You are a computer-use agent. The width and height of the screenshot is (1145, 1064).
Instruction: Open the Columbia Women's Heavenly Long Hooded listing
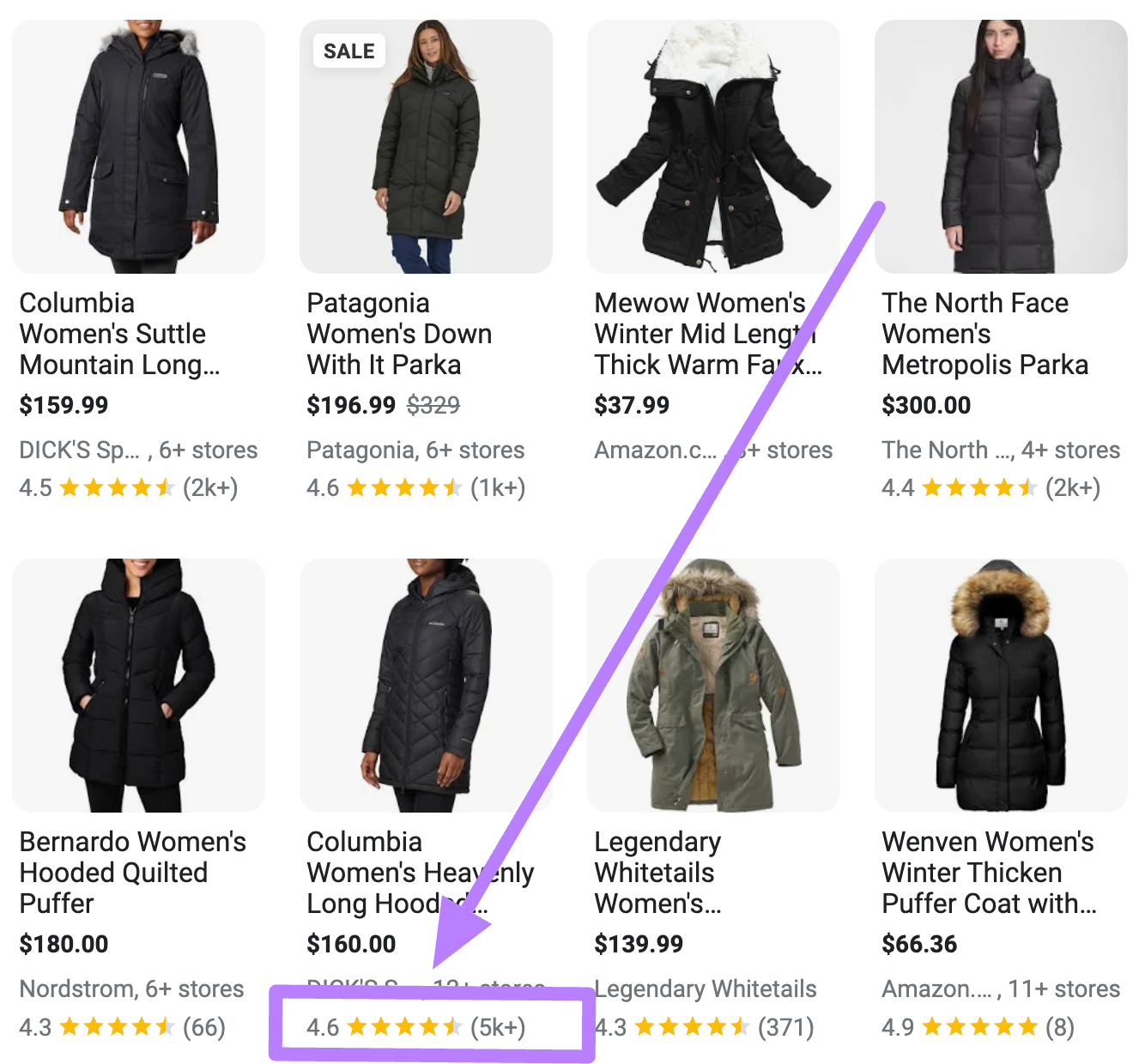point(420,872)
